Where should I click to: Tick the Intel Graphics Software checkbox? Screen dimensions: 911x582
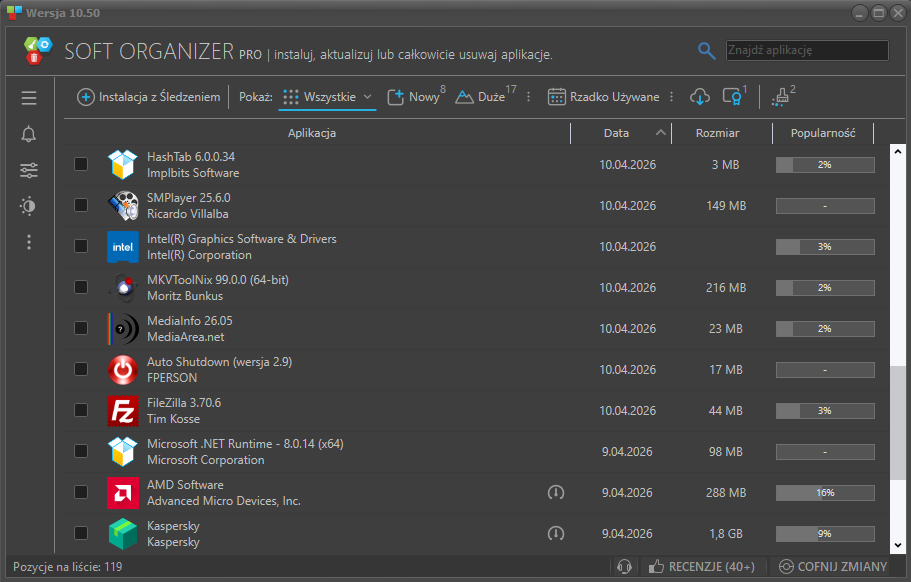tap(81, 246)
